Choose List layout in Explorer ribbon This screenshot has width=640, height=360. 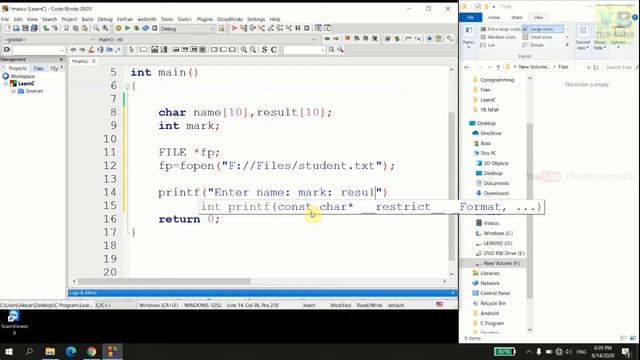tap(488, 45)
